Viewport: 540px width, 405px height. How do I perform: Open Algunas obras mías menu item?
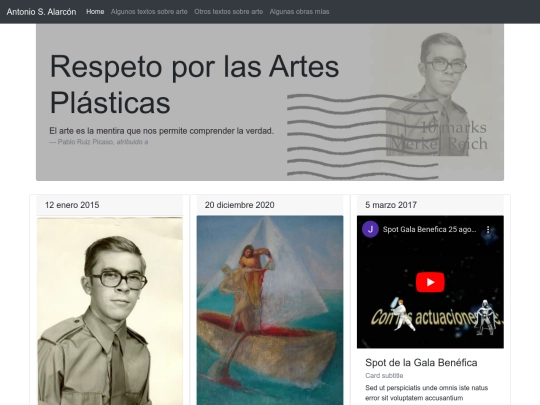[299, 12]
